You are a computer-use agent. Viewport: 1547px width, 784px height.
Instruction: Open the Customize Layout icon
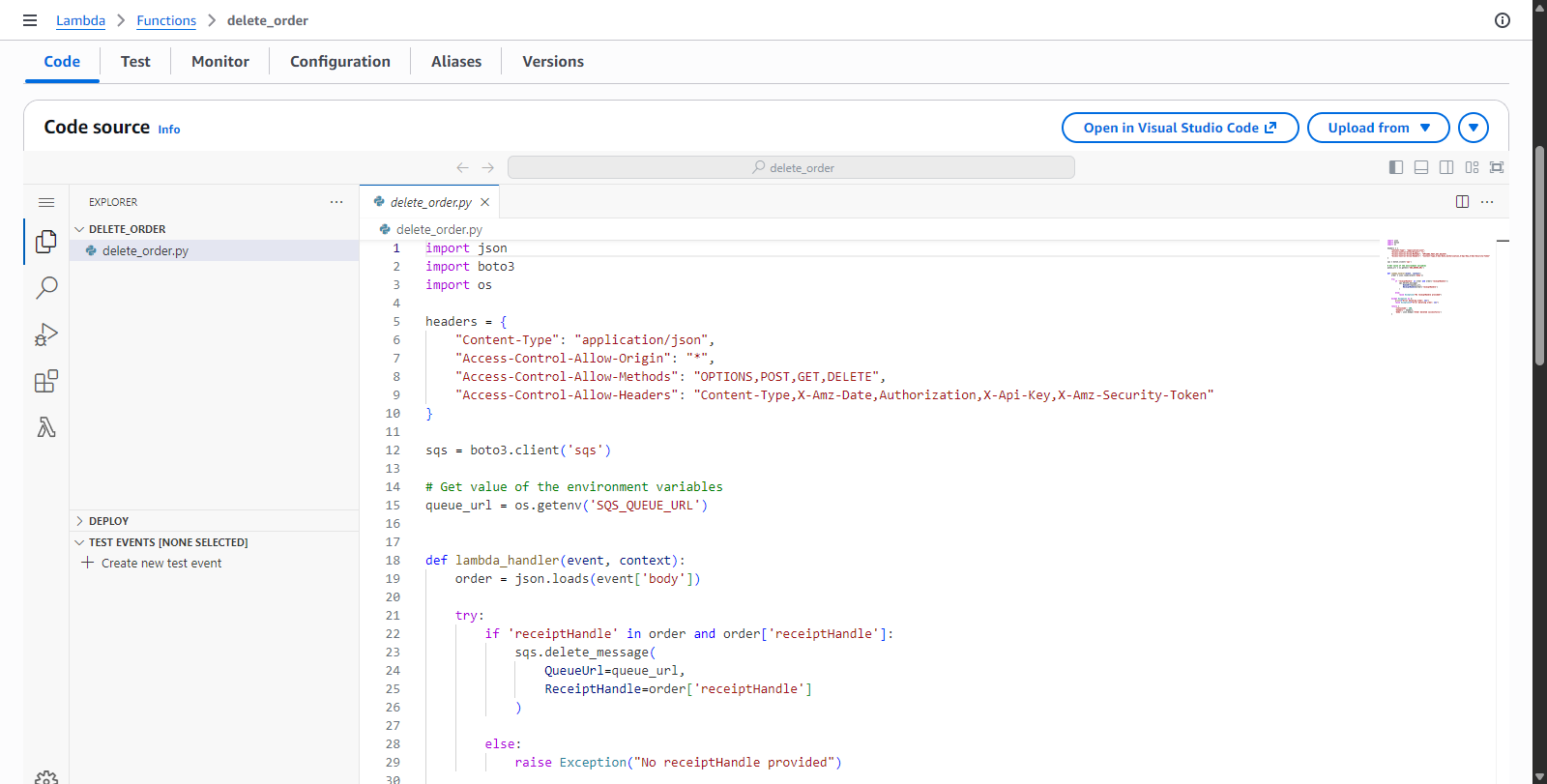click(1472, 167)
